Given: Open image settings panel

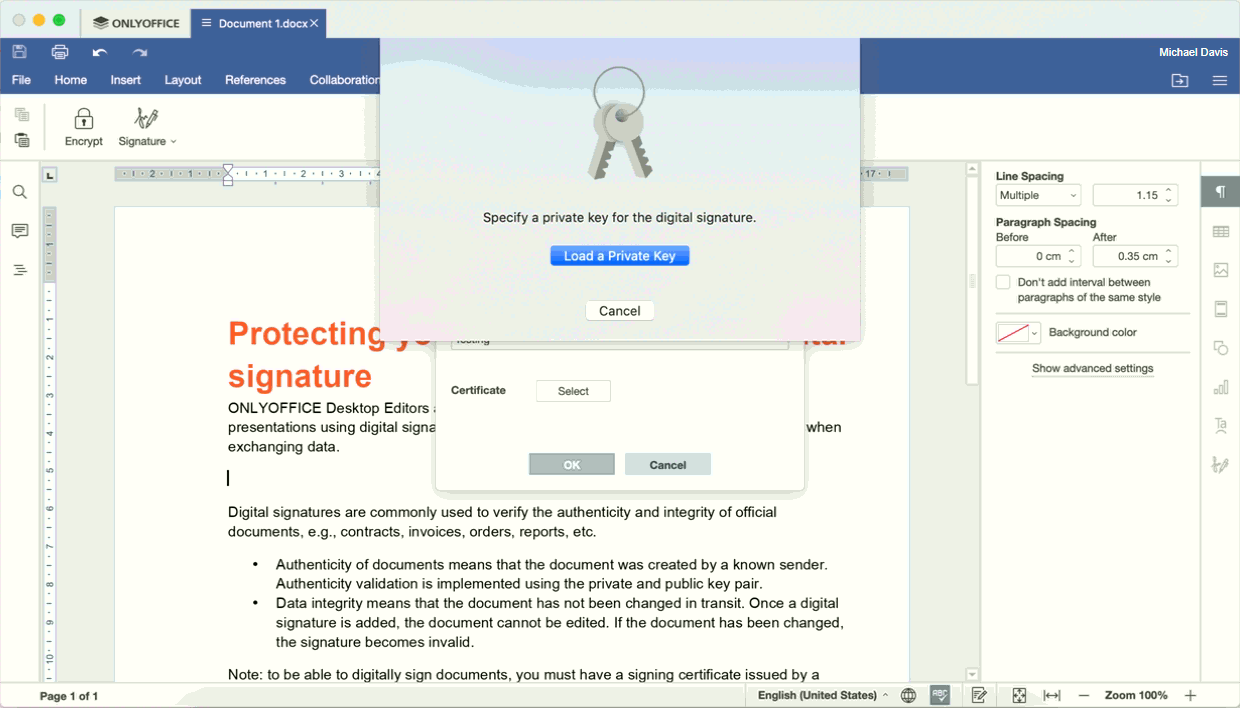Looking at the screenshot, I should (1219, 270).
